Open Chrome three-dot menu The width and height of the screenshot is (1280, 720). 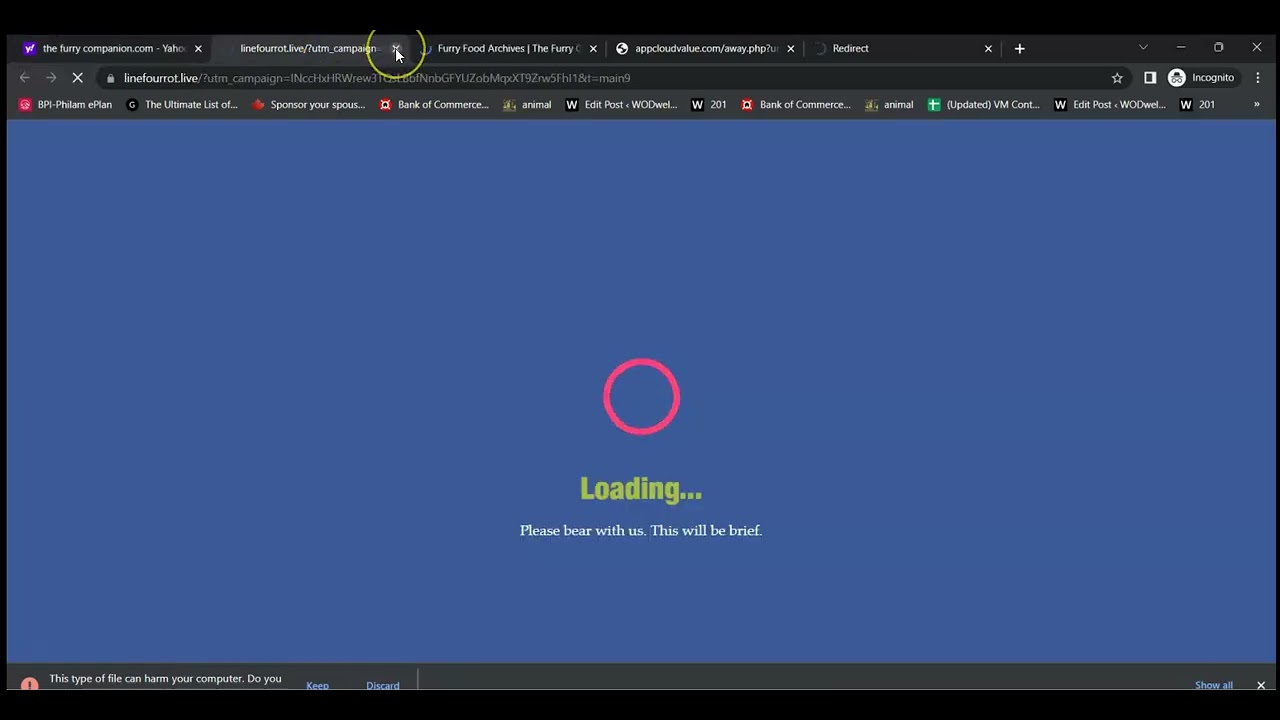[1257, 78]
